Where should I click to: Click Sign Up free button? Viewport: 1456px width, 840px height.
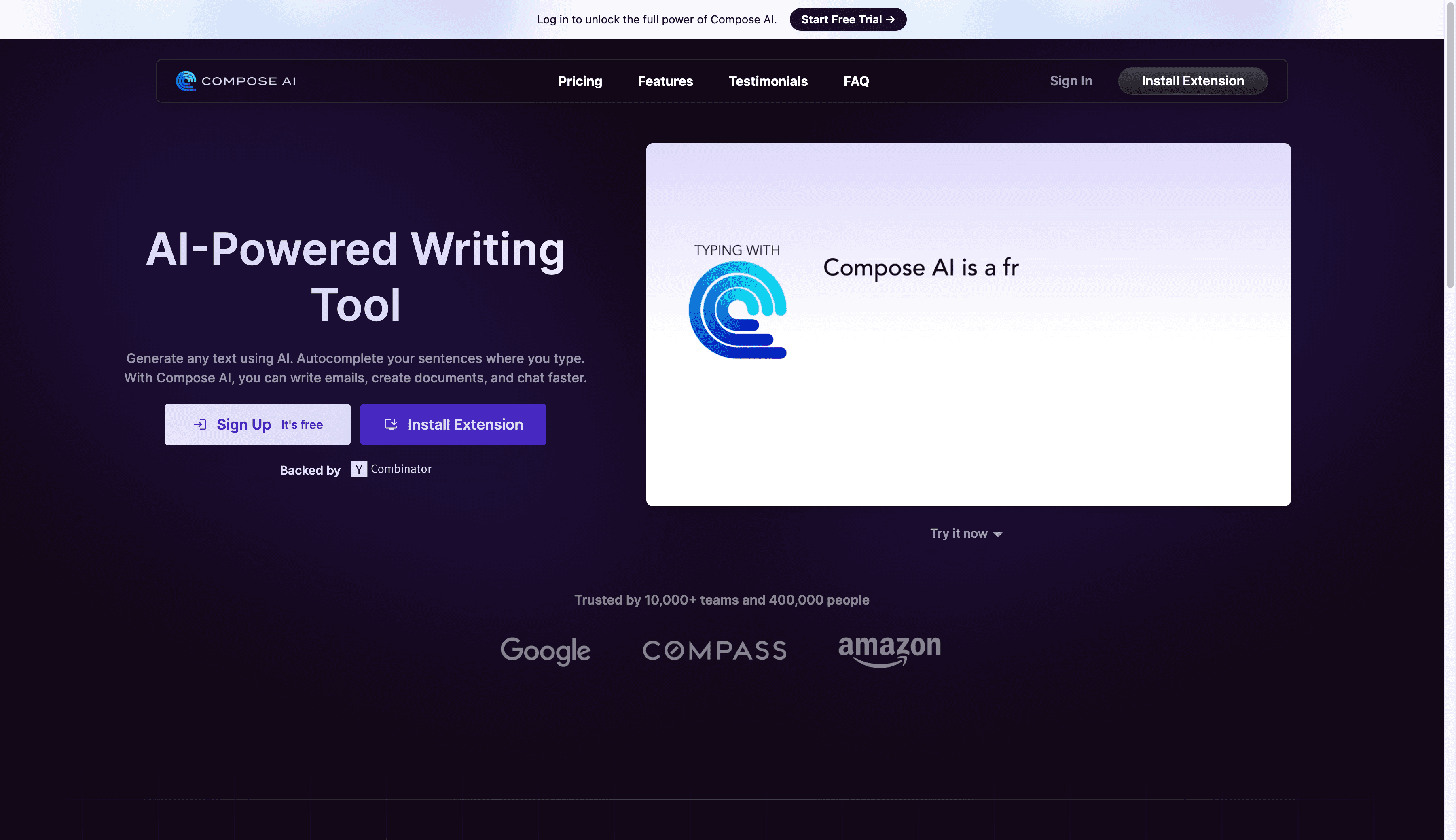click(257, 424)
